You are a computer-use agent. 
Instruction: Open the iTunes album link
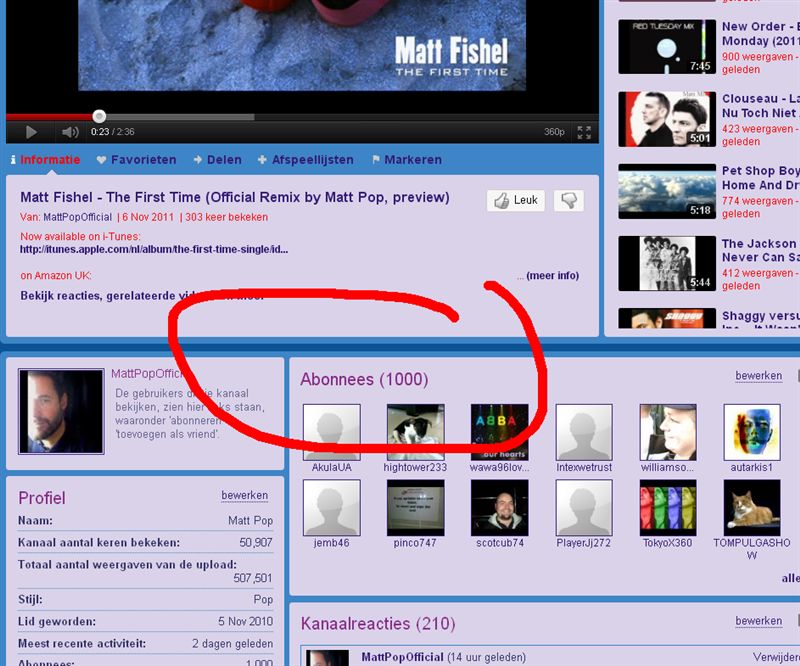point(154,250)
